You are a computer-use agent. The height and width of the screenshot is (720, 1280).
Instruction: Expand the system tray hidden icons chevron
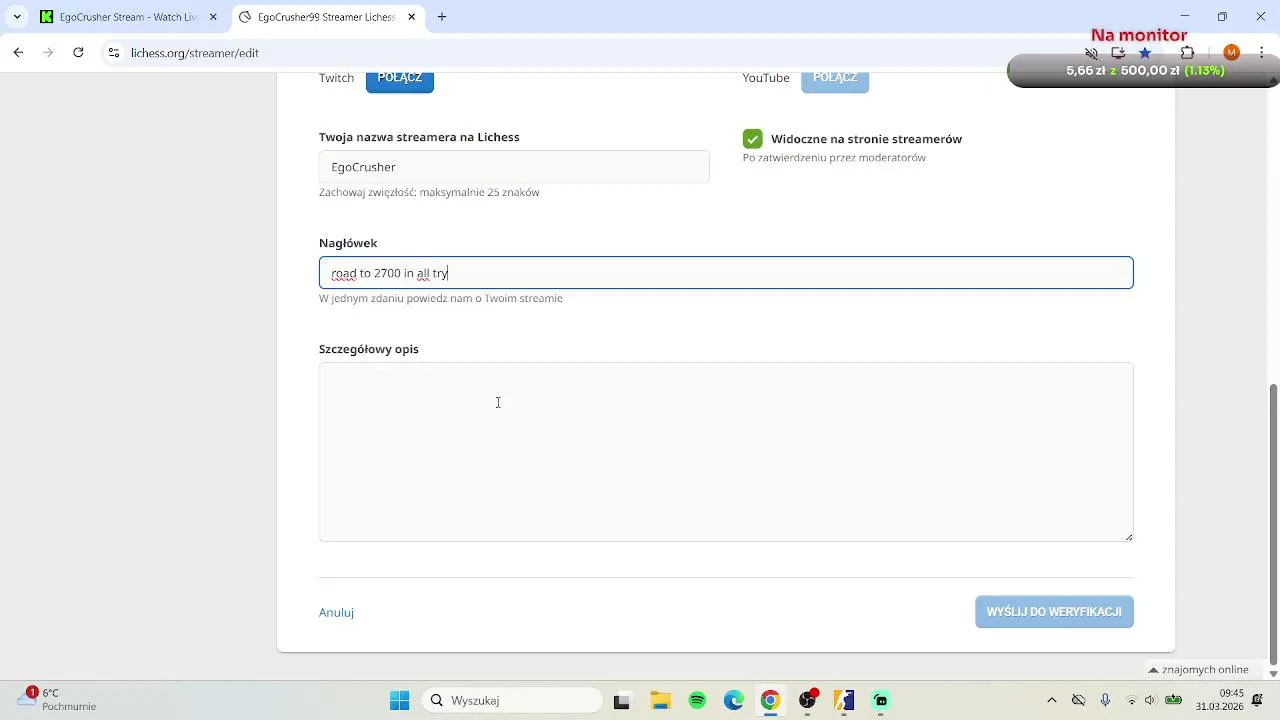pos(1051,700)
